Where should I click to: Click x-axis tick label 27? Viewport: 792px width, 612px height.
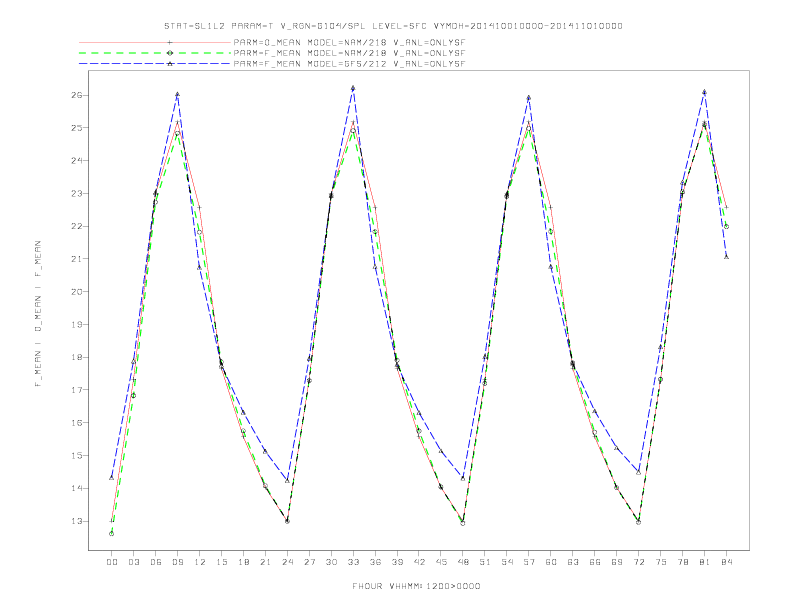click(x=309, y=562)
